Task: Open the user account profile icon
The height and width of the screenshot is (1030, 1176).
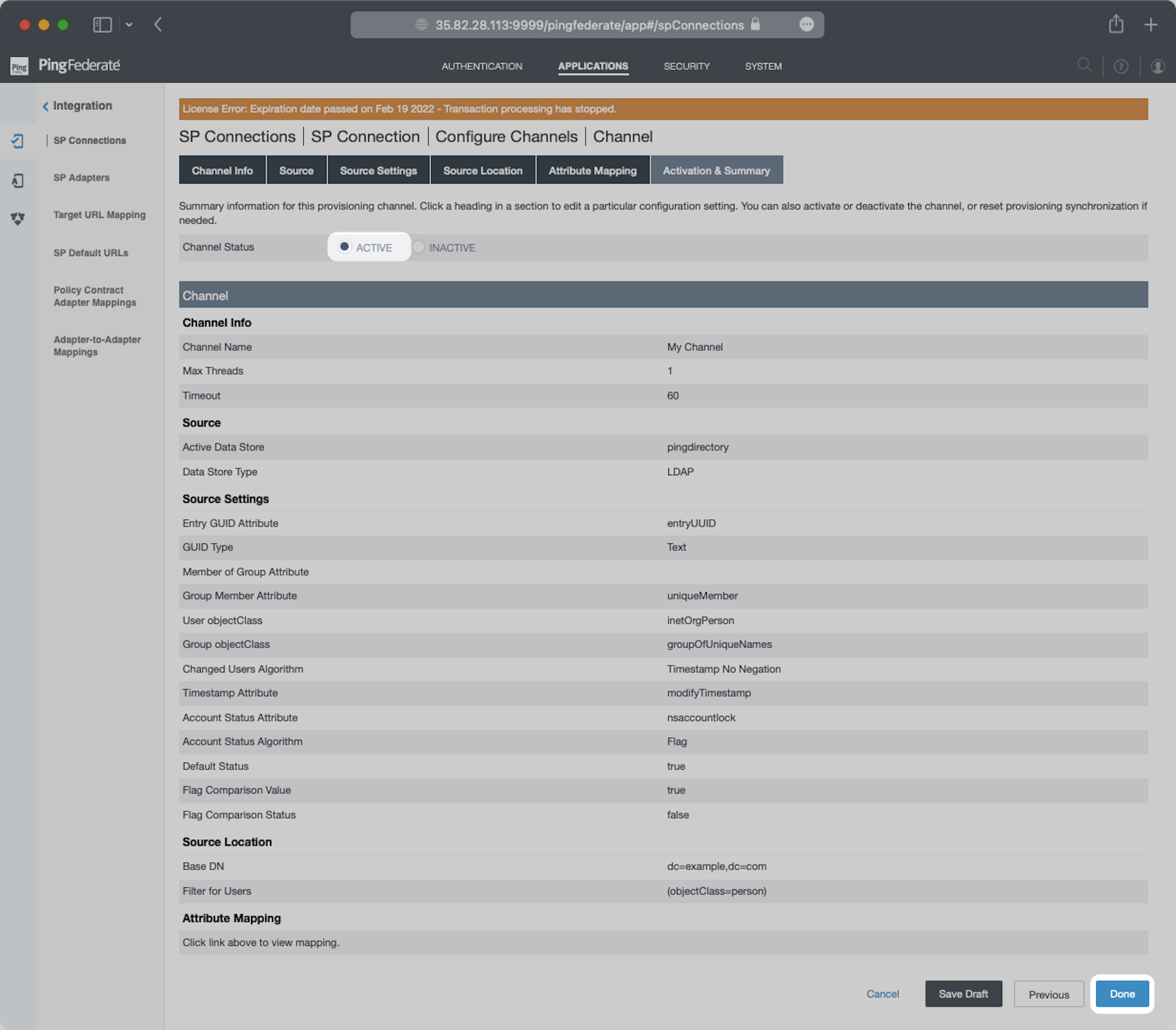Action: [x=1157, y=66]
